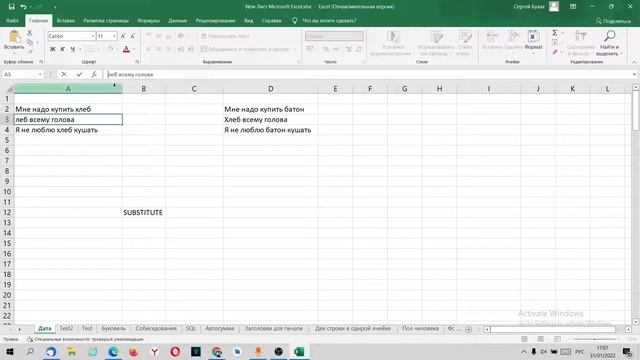The width and height of the screenshot is (640, 360).
Task: Click the Paste (Вставить) icon
Action: point(14,37)
